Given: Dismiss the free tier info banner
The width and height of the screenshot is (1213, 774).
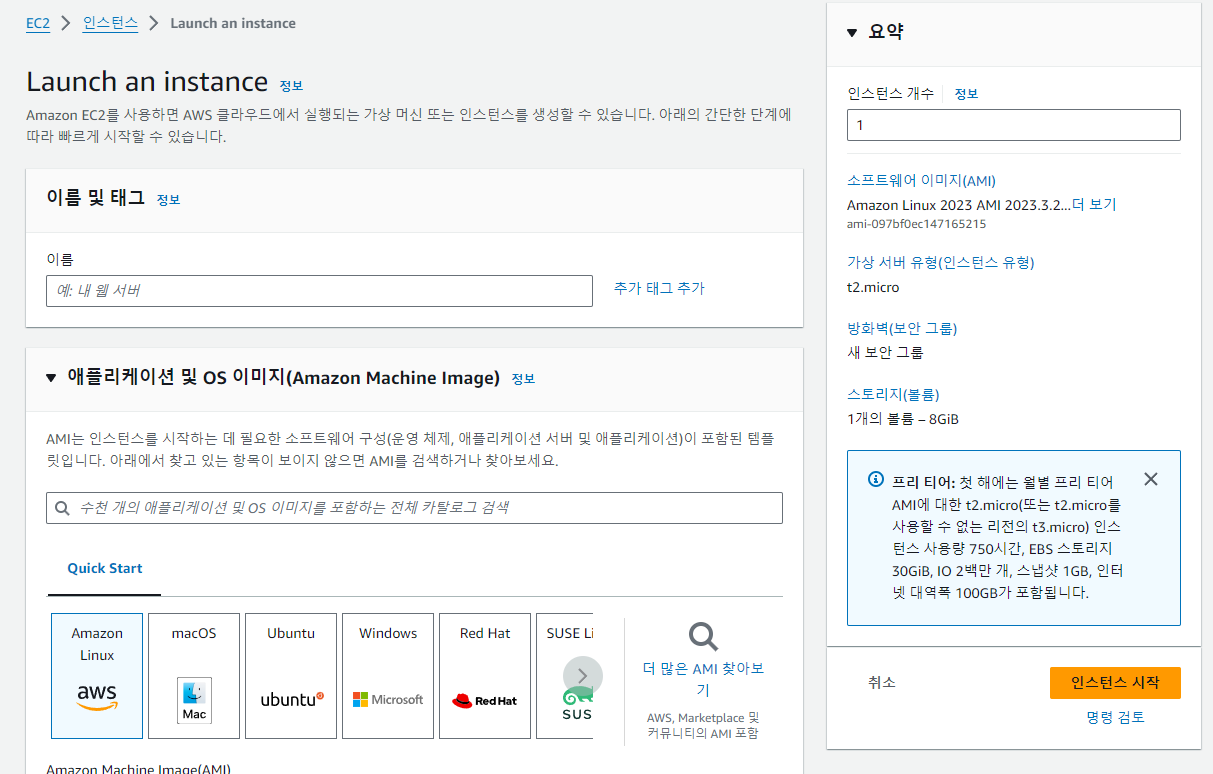Looking at the screenshot, I should [1151, 479].
